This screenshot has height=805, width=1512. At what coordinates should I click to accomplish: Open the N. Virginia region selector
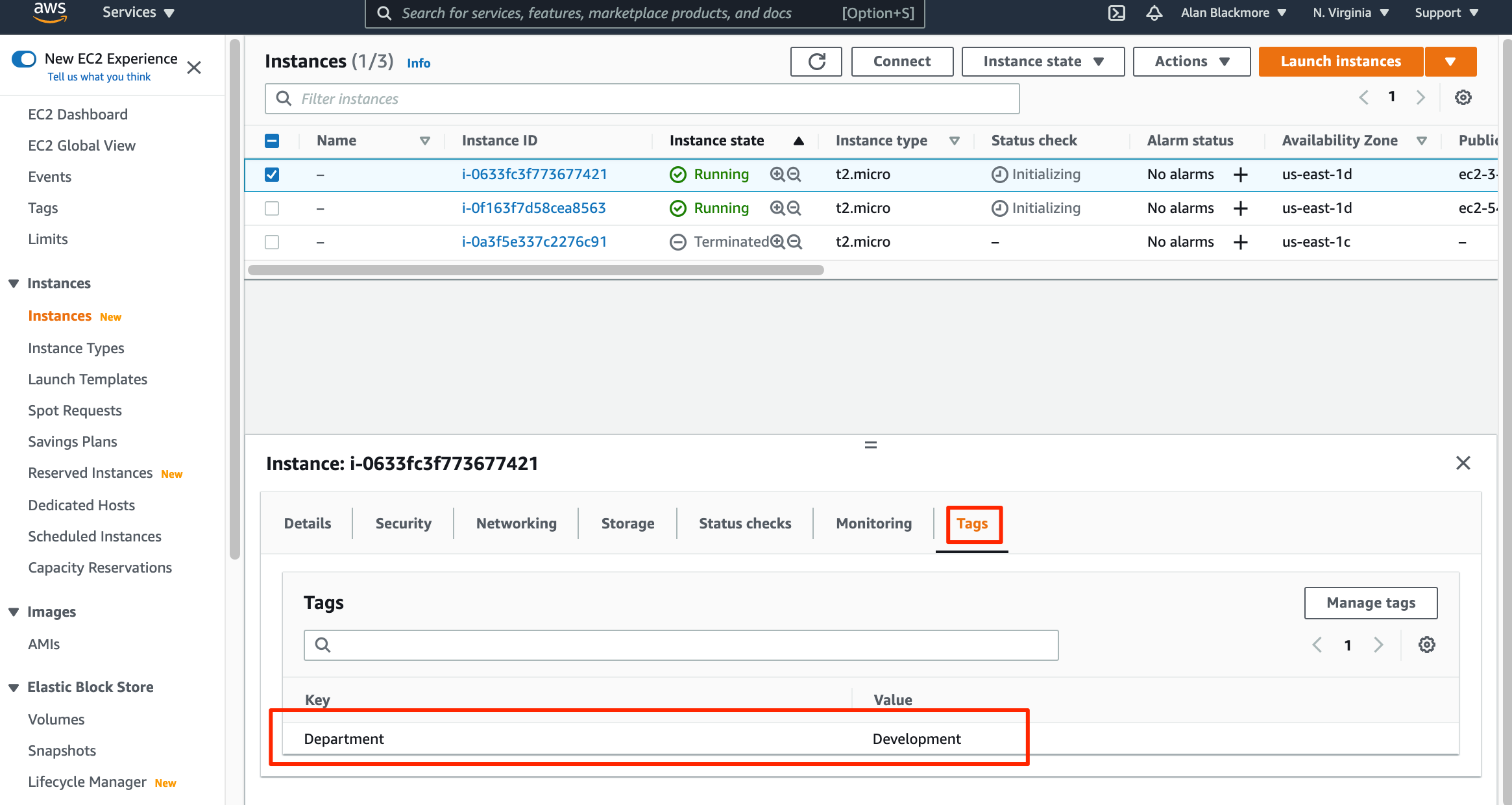coord(1350,12)
